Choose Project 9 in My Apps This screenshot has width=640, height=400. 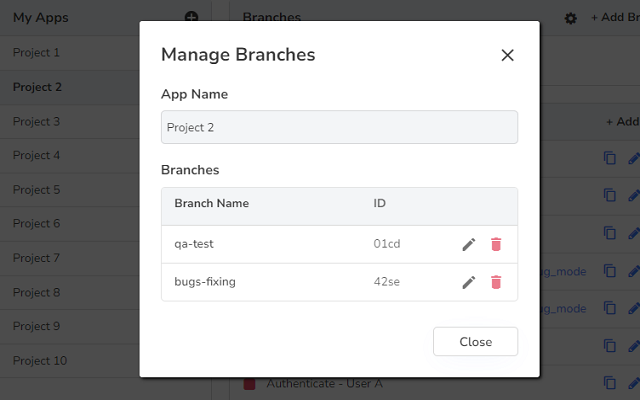(37, 326)
